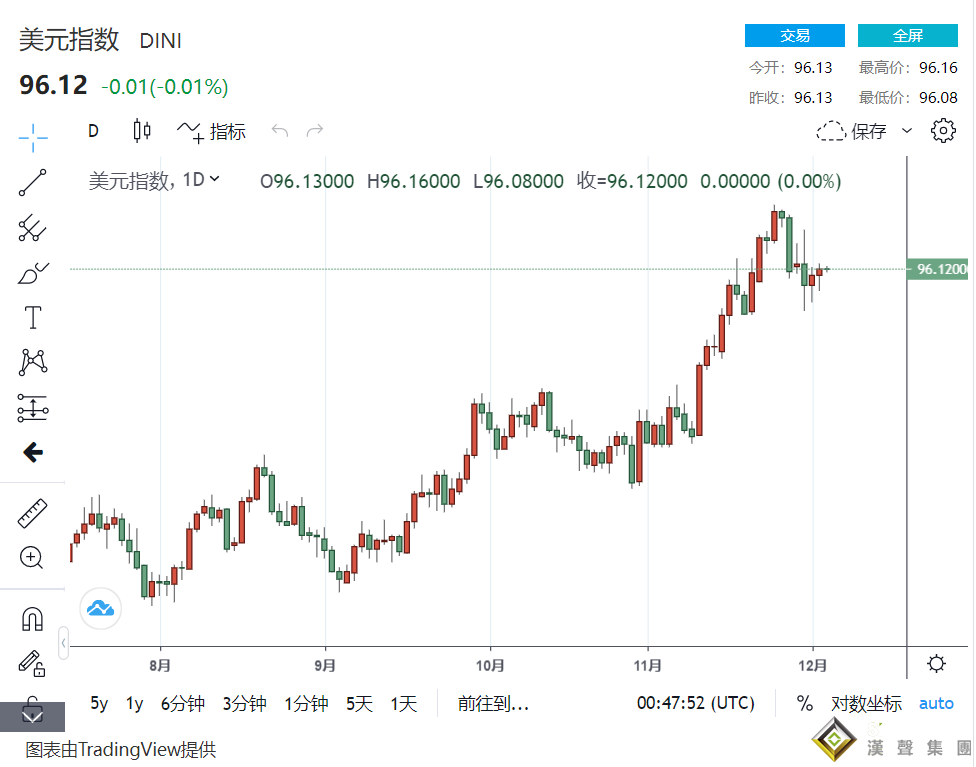976x767 pixels.
Task: Expand the 保存 dropdown arrow
Action: (907, 131)
